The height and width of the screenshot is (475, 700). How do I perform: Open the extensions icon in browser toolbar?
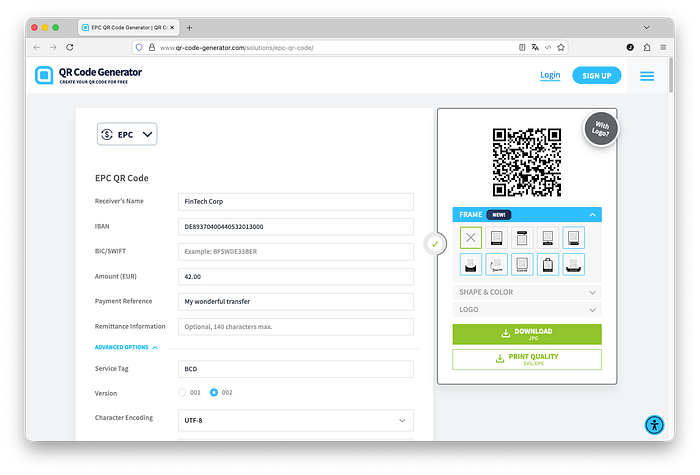tap(647, 47)
